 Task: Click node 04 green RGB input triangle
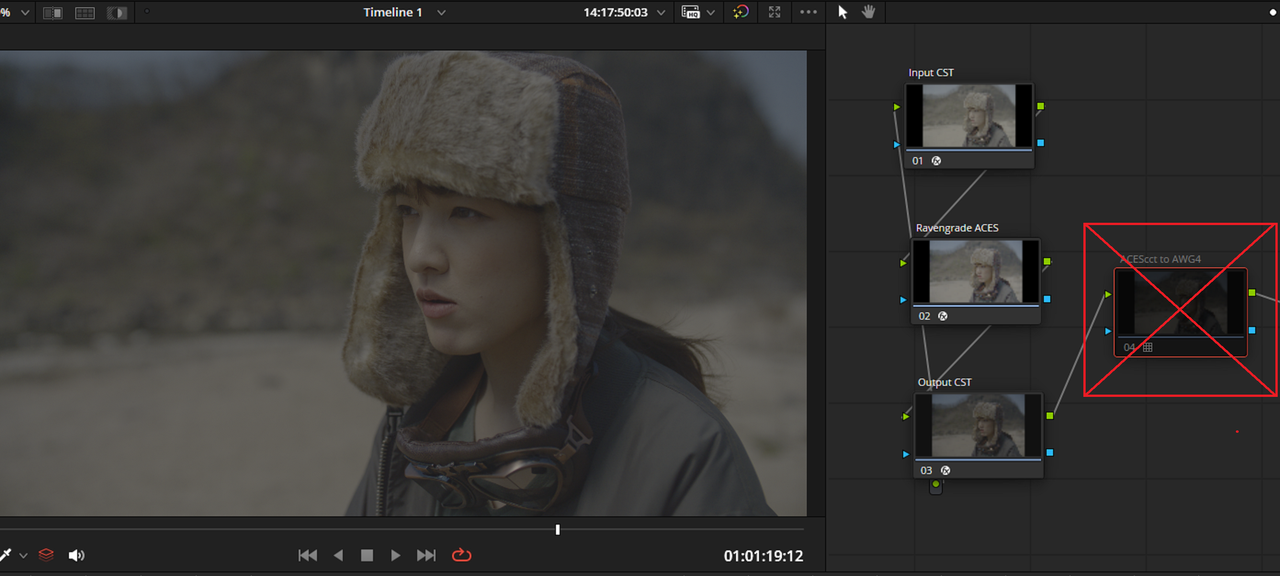click(1108, 294)
